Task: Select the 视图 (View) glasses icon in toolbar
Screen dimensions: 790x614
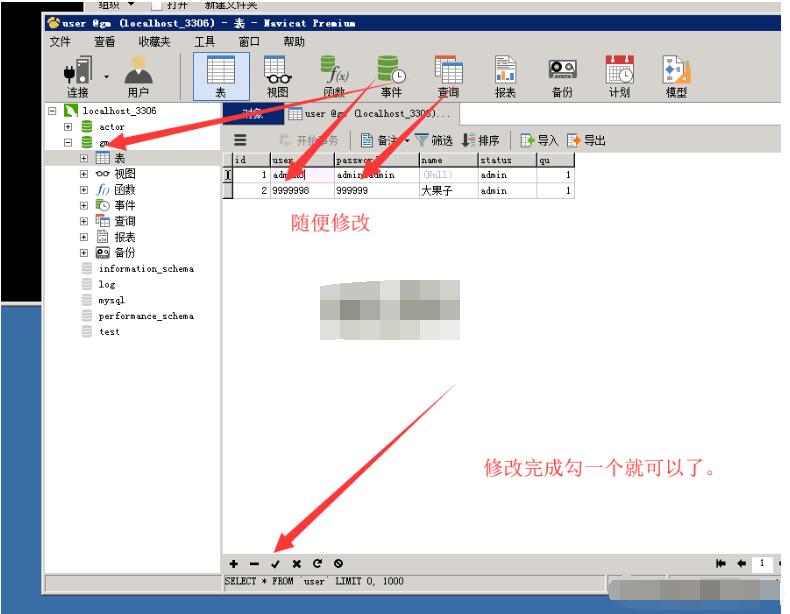Action: 278,74
